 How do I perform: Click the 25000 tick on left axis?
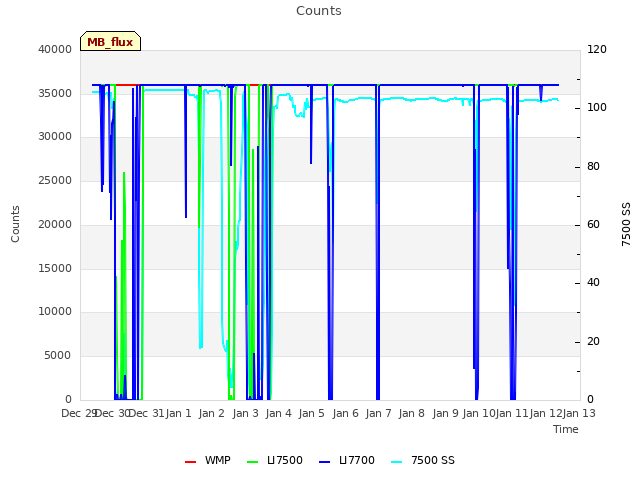point(55,180)
